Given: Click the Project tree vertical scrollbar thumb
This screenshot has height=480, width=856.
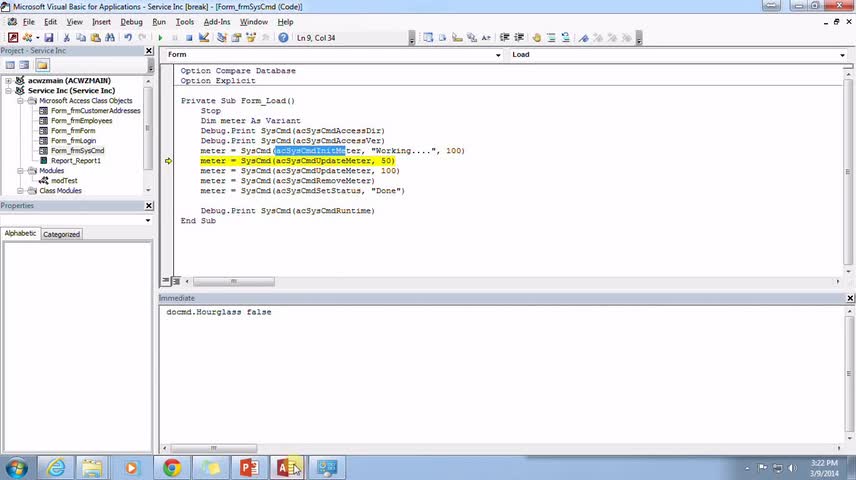Looking at the screenshot, I should tap(147, 128).
